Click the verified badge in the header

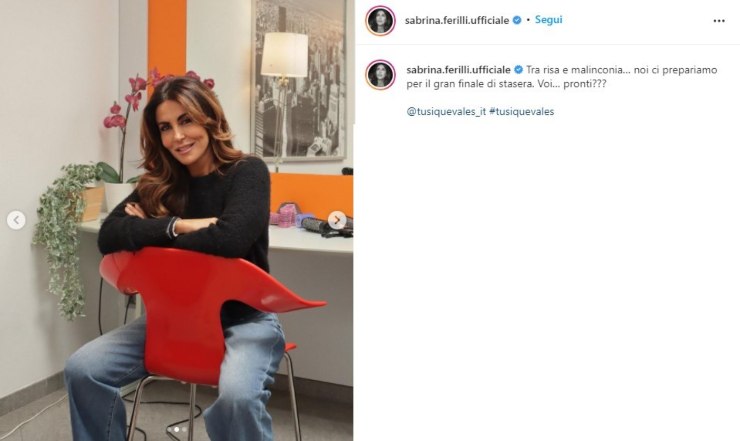pos(517,20)
